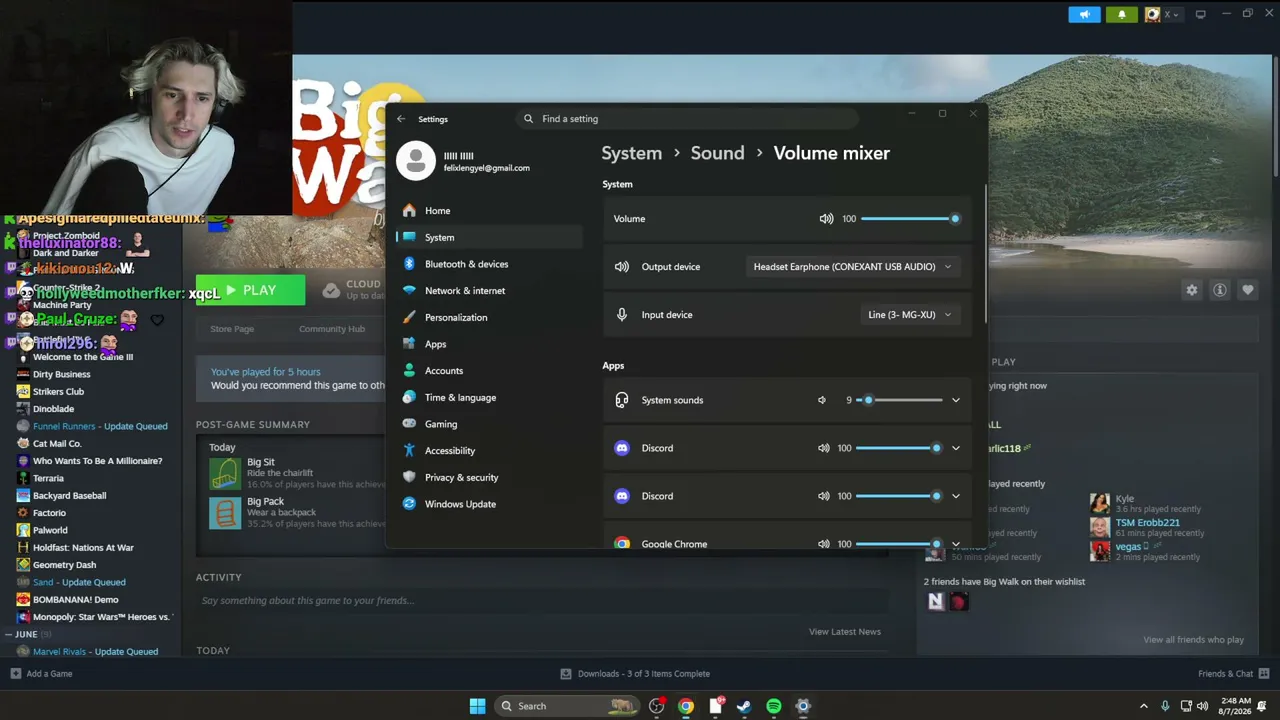Click the activity post input field

click(x=540, y=601)
